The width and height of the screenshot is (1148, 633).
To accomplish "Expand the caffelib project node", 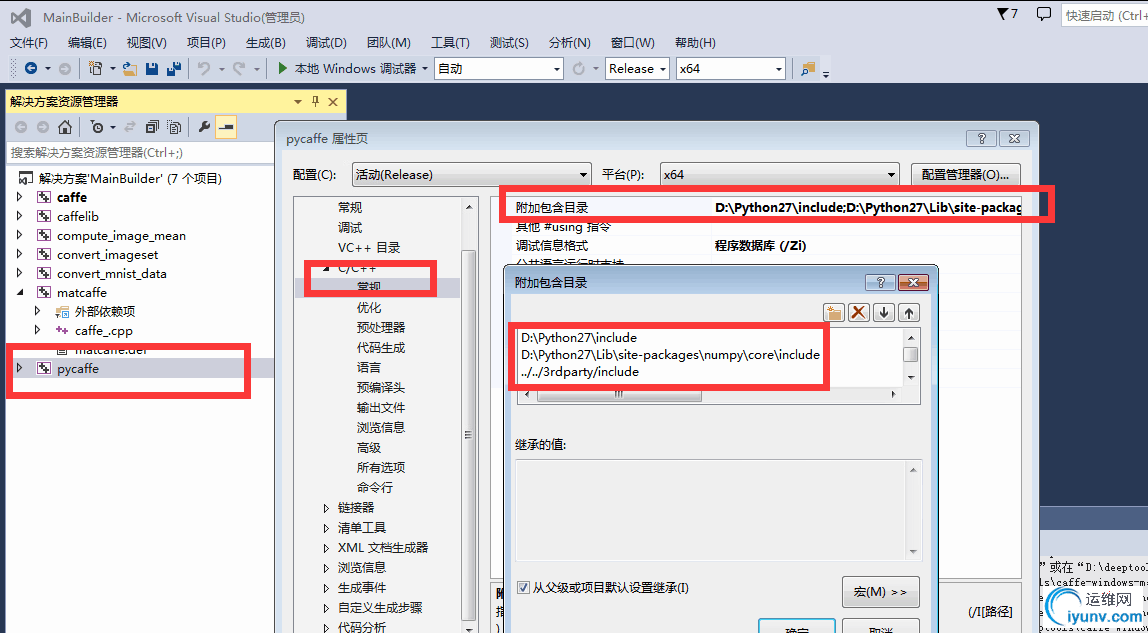I will pyautogui.click(x=20, y=216).
